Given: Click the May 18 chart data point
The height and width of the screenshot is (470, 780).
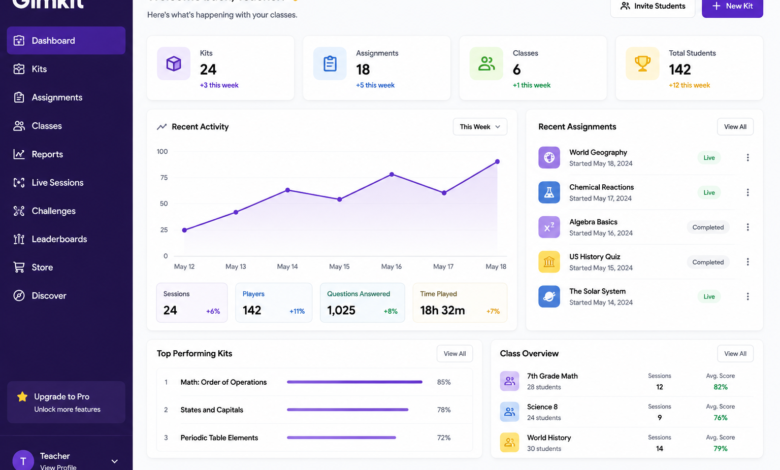Looking at the screenshot, I should pyautogui.click(x=497, y=162).
